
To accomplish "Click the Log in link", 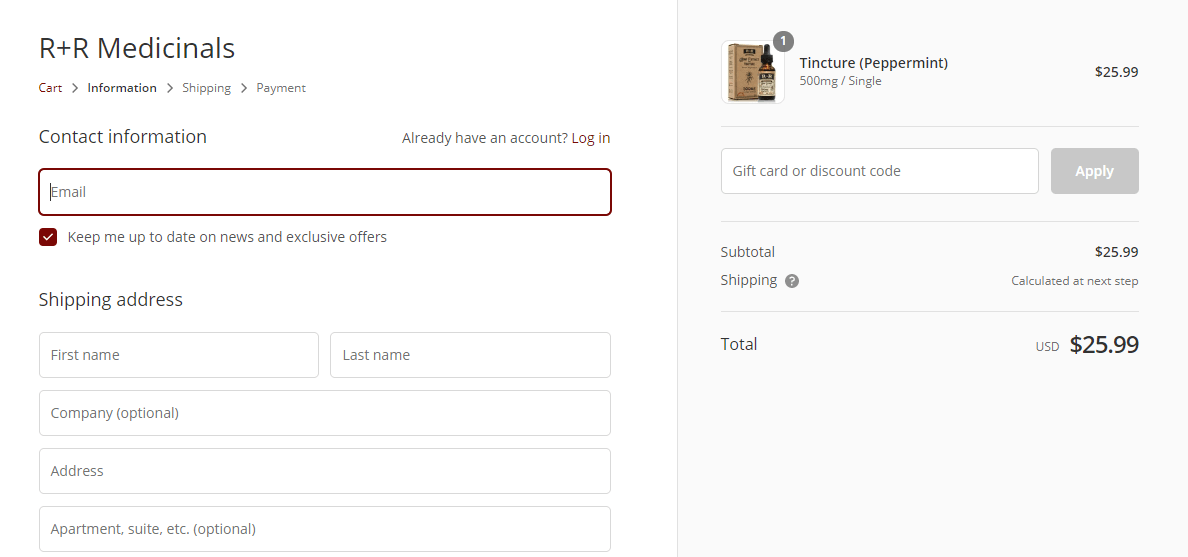I will 591,138.
